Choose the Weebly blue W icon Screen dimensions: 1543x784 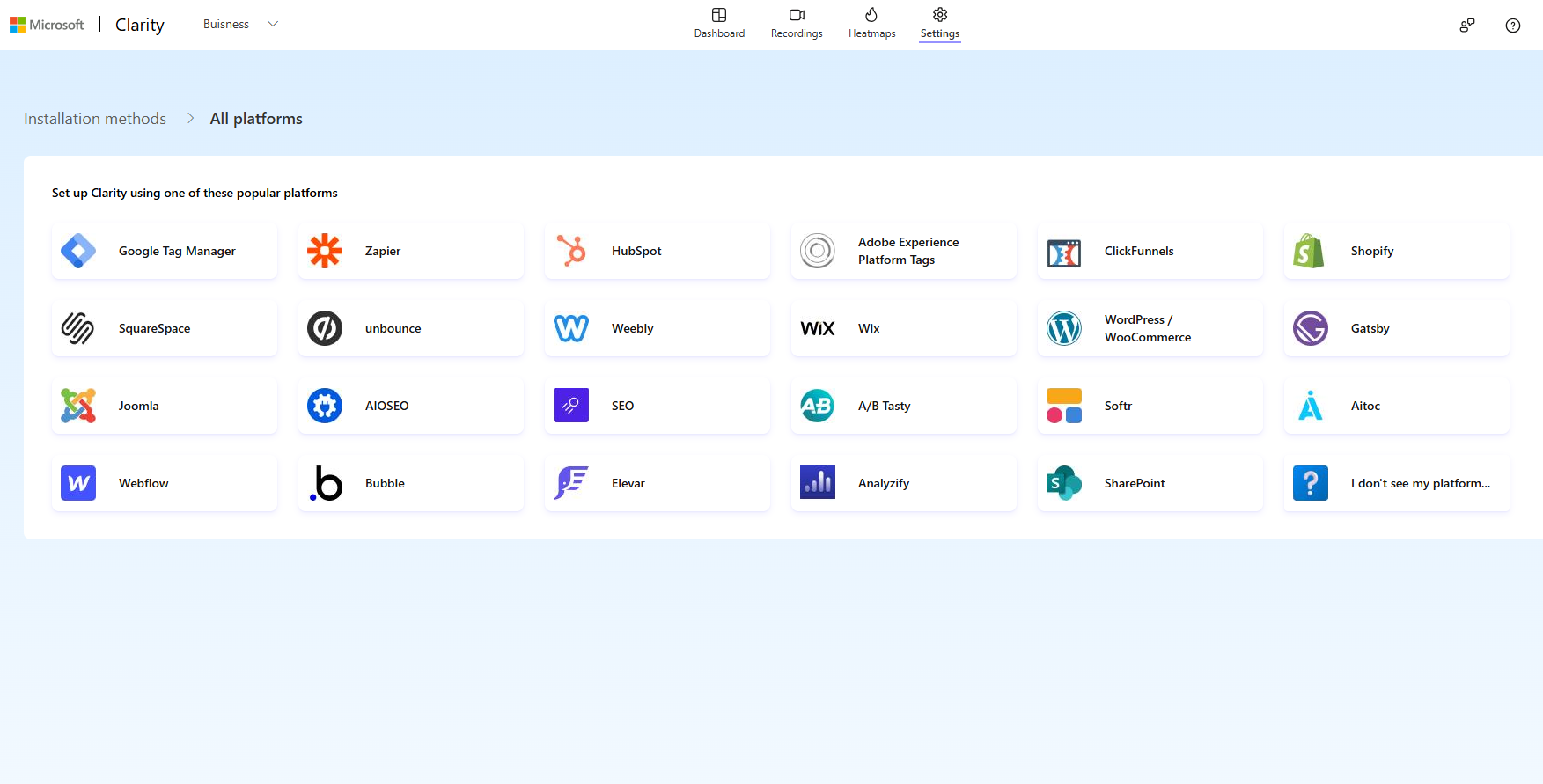pos(571,328)
